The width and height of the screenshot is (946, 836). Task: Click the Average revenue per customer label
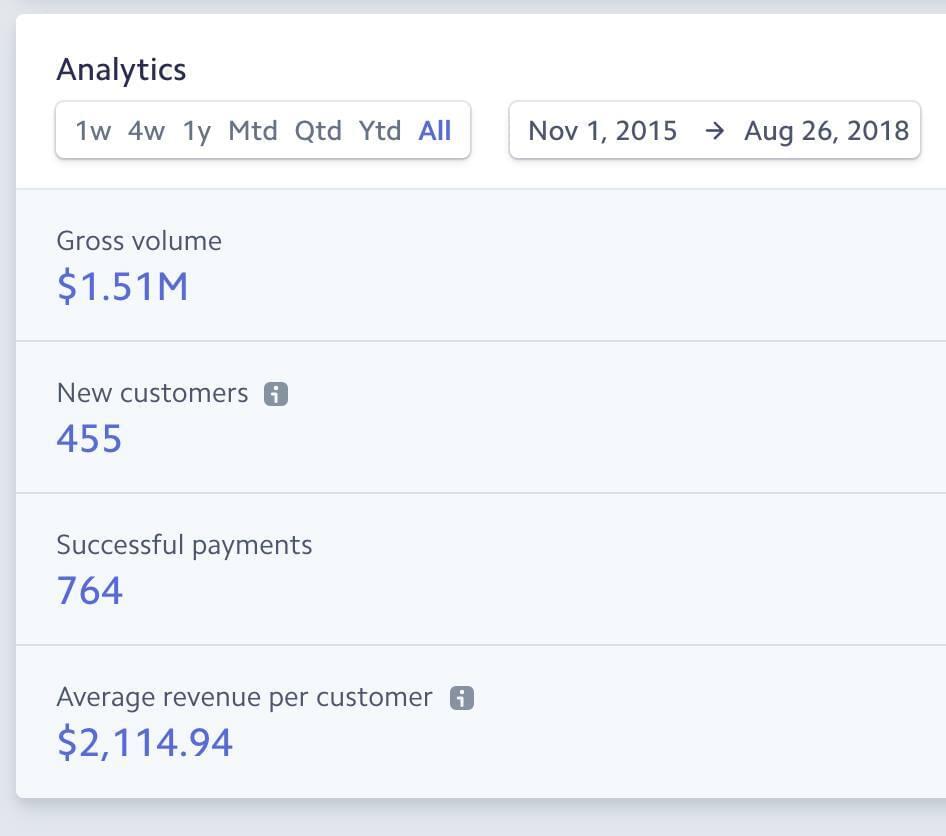coord(244,697)
